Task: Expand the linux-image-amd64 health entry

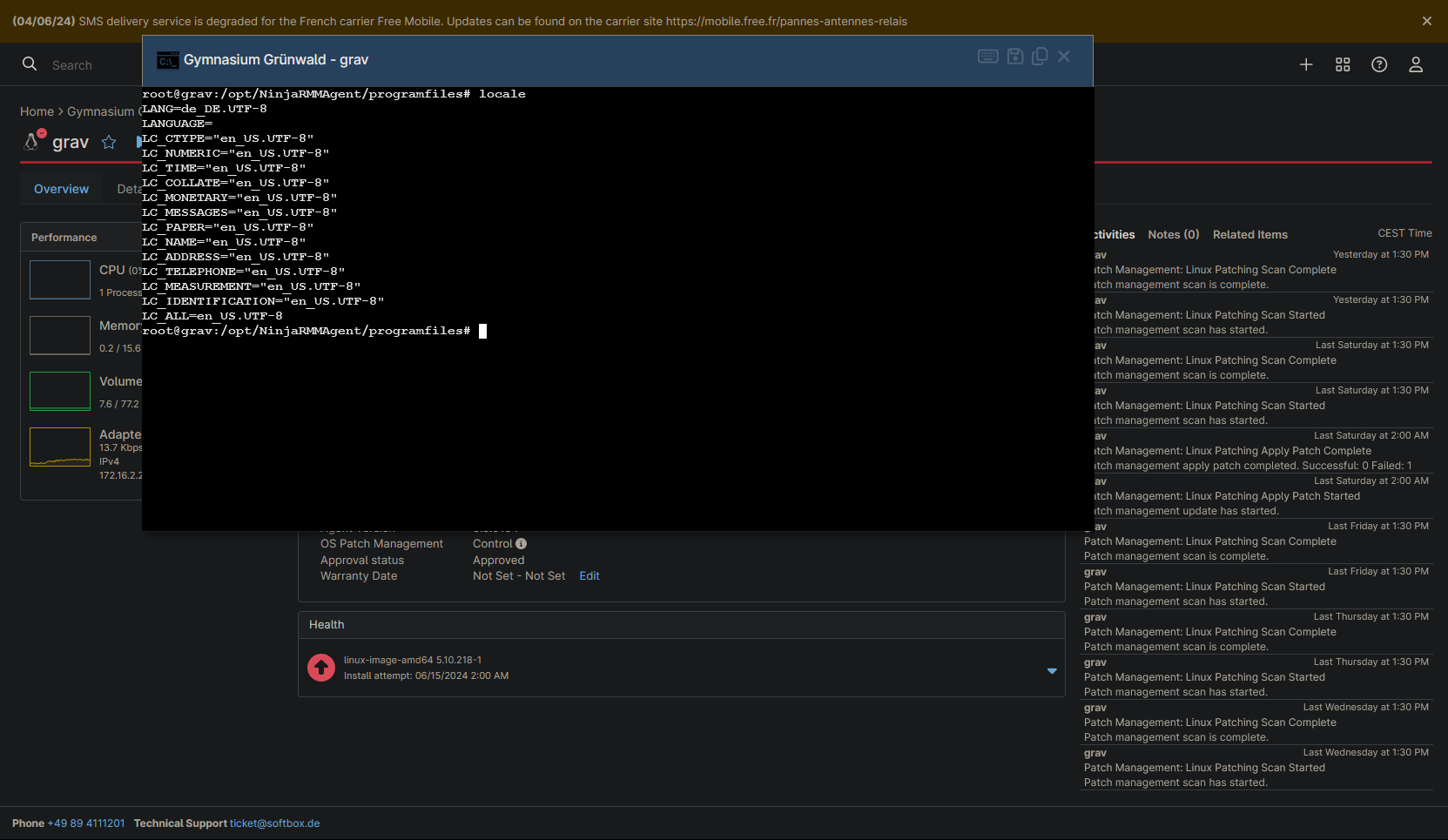Action: 1052,670
